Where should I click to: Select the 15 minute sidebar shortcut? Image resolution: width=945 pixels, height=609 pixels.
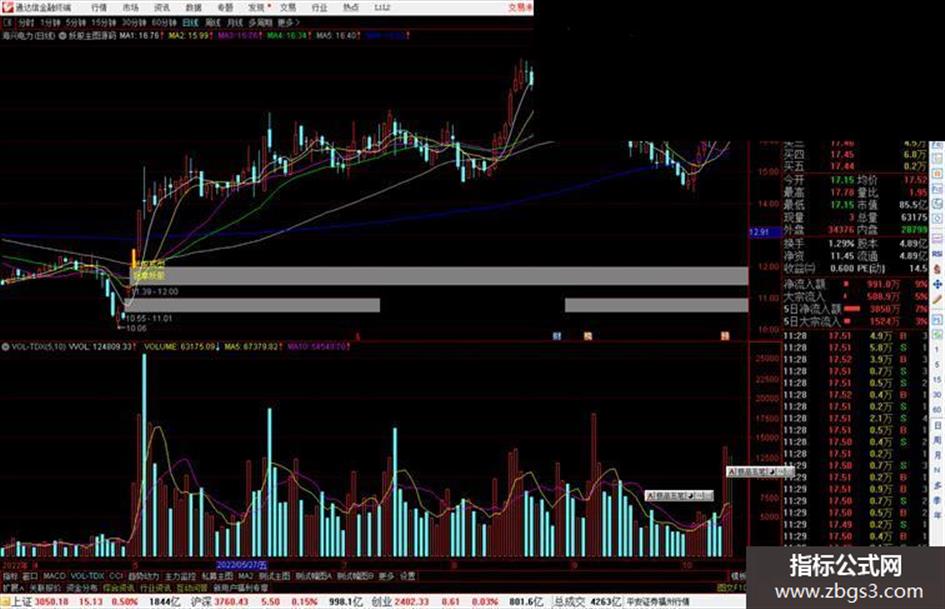pyautogui.click(x=937, y=379)
